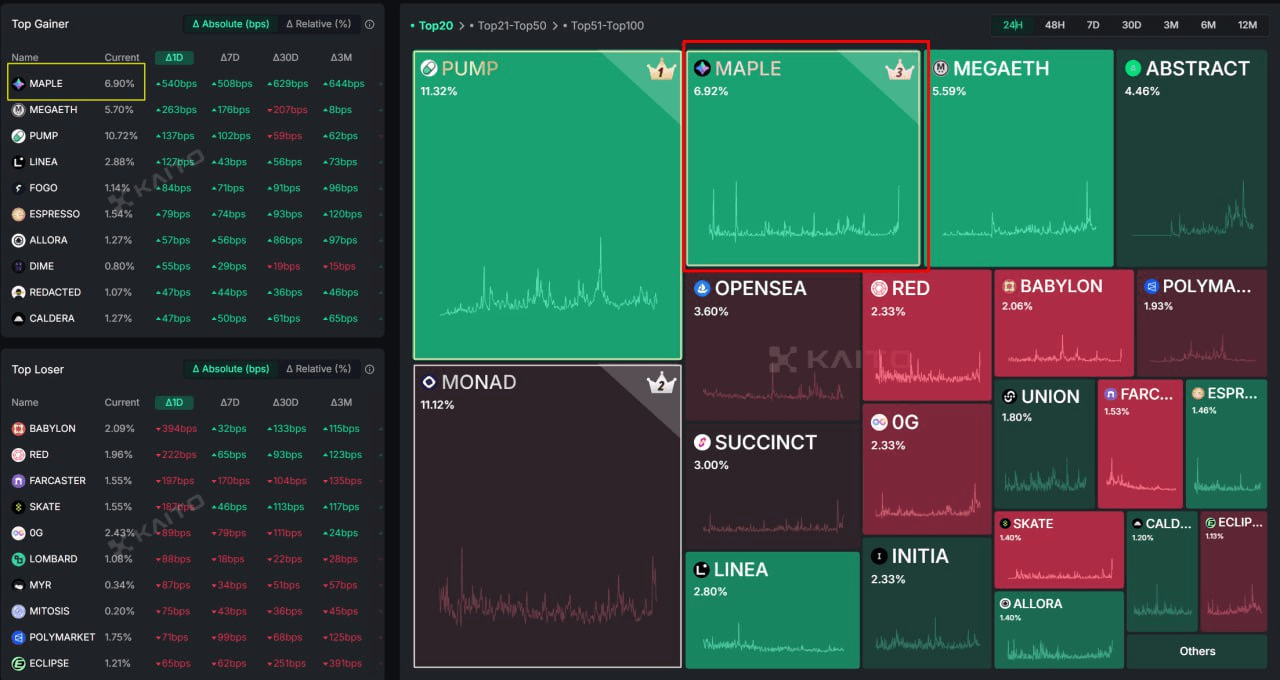Screen dimensions: 1280x680
Task: Click the ECLIPSE icon in Top Loser list
Action: [x=19, y=663]
